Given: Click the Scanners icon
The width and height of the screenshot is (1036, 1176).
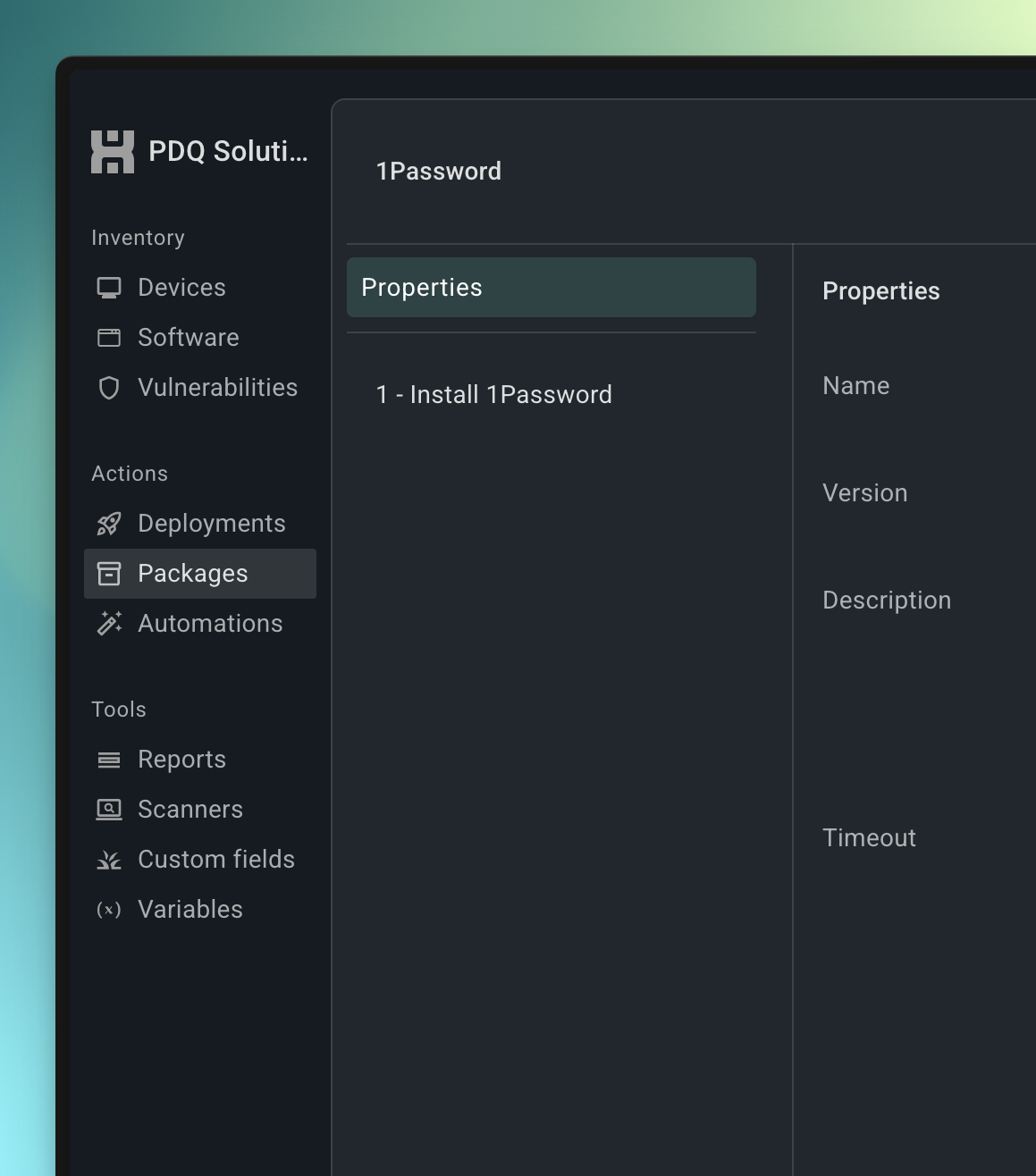Looking at the screenshot, I should pos(109,810).
